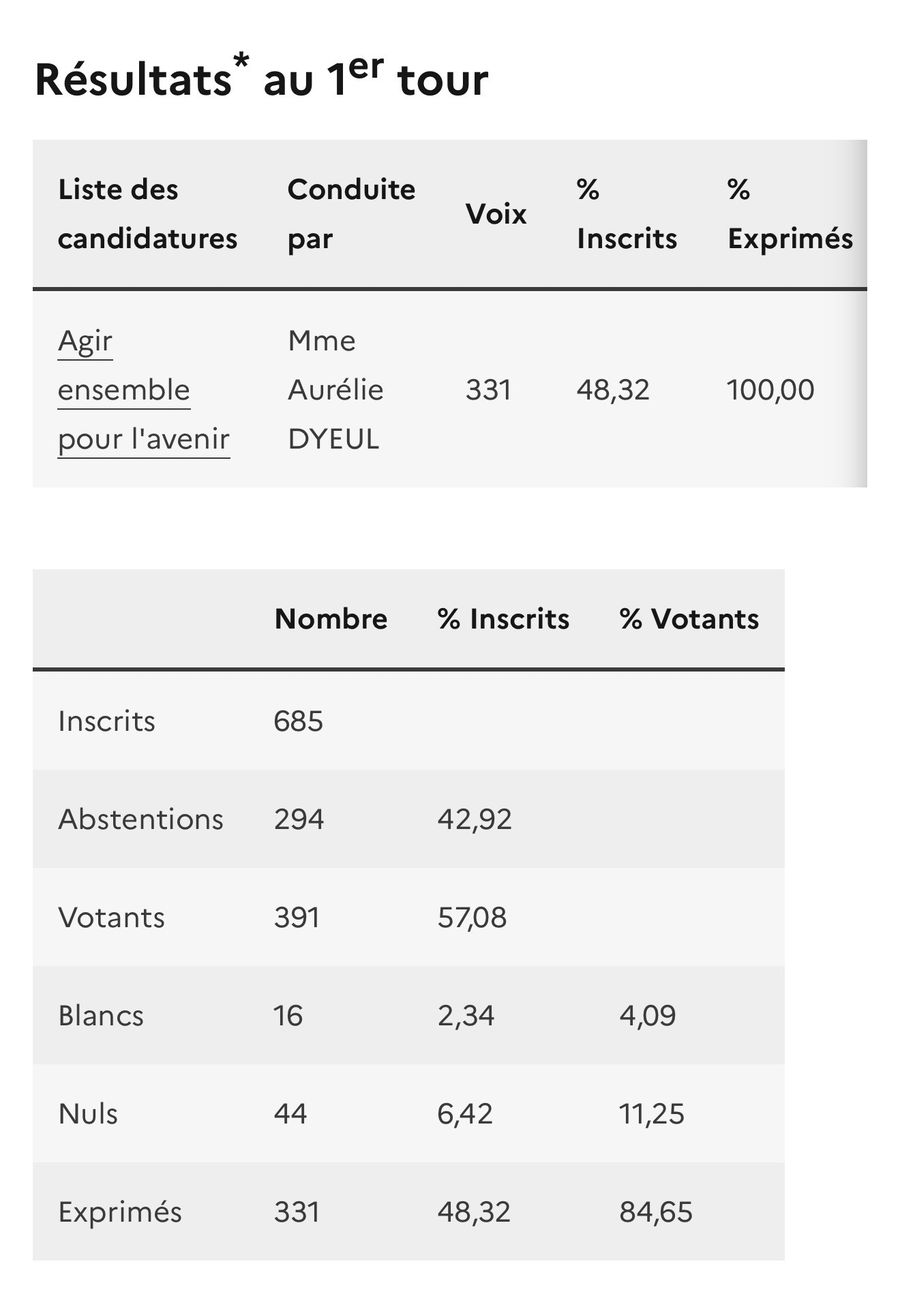Select the "Blancs" row label
The image size is (900, 1311).
pyautogui.click(x=101, y=1015)
